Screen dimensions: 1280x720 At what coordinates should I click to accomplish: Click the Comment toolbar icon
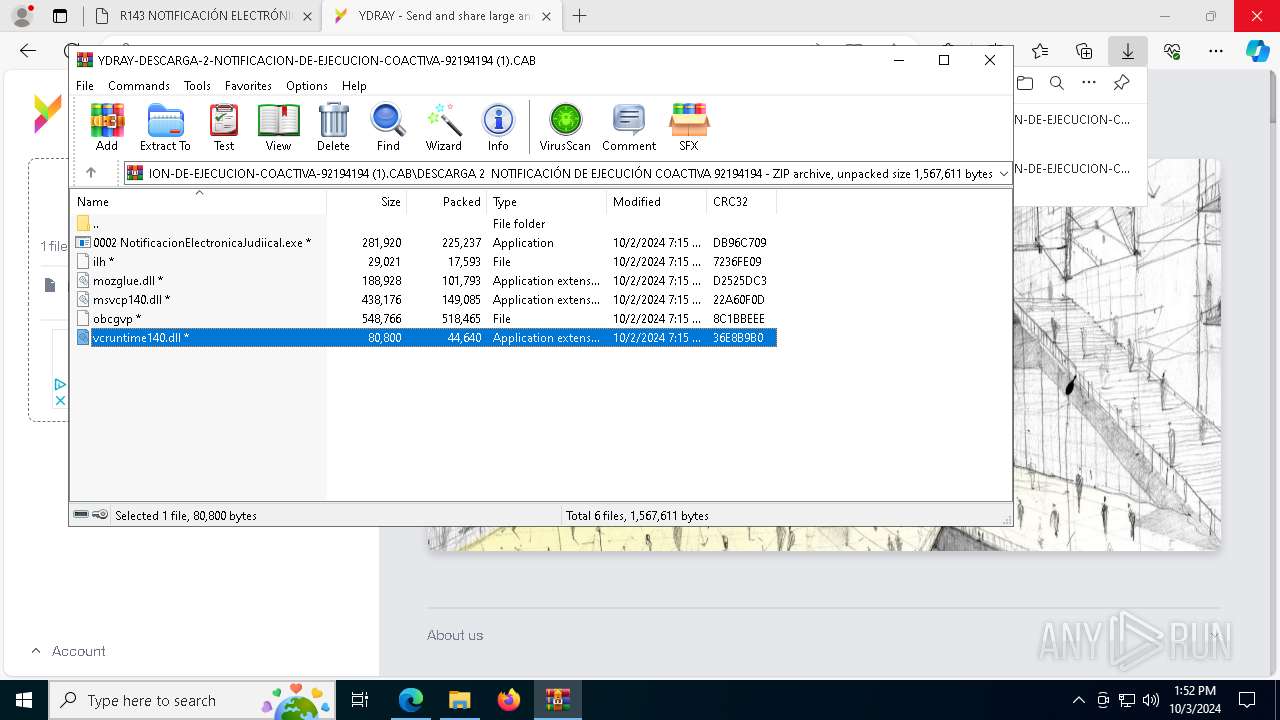[x=629, y=127]
